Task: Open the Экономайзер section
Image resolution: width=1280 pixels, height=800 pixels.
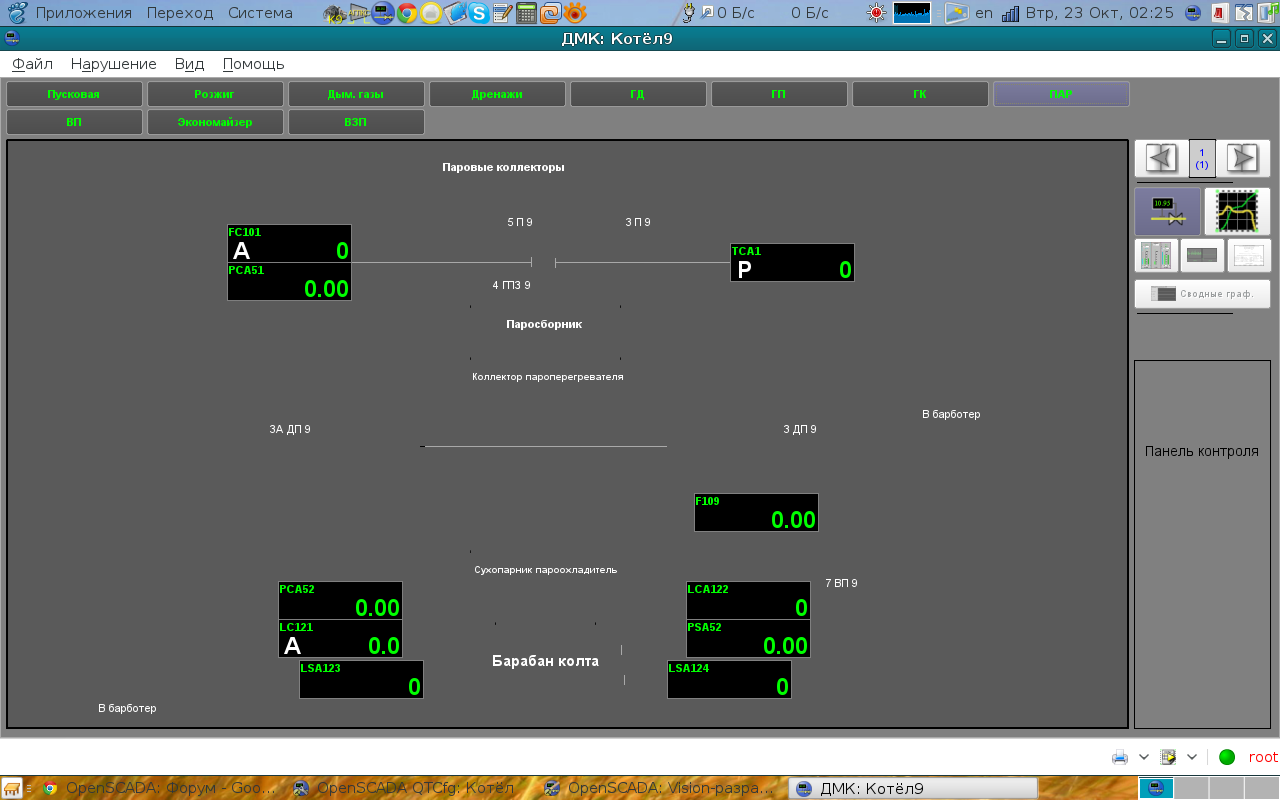Action: (215, 122)
